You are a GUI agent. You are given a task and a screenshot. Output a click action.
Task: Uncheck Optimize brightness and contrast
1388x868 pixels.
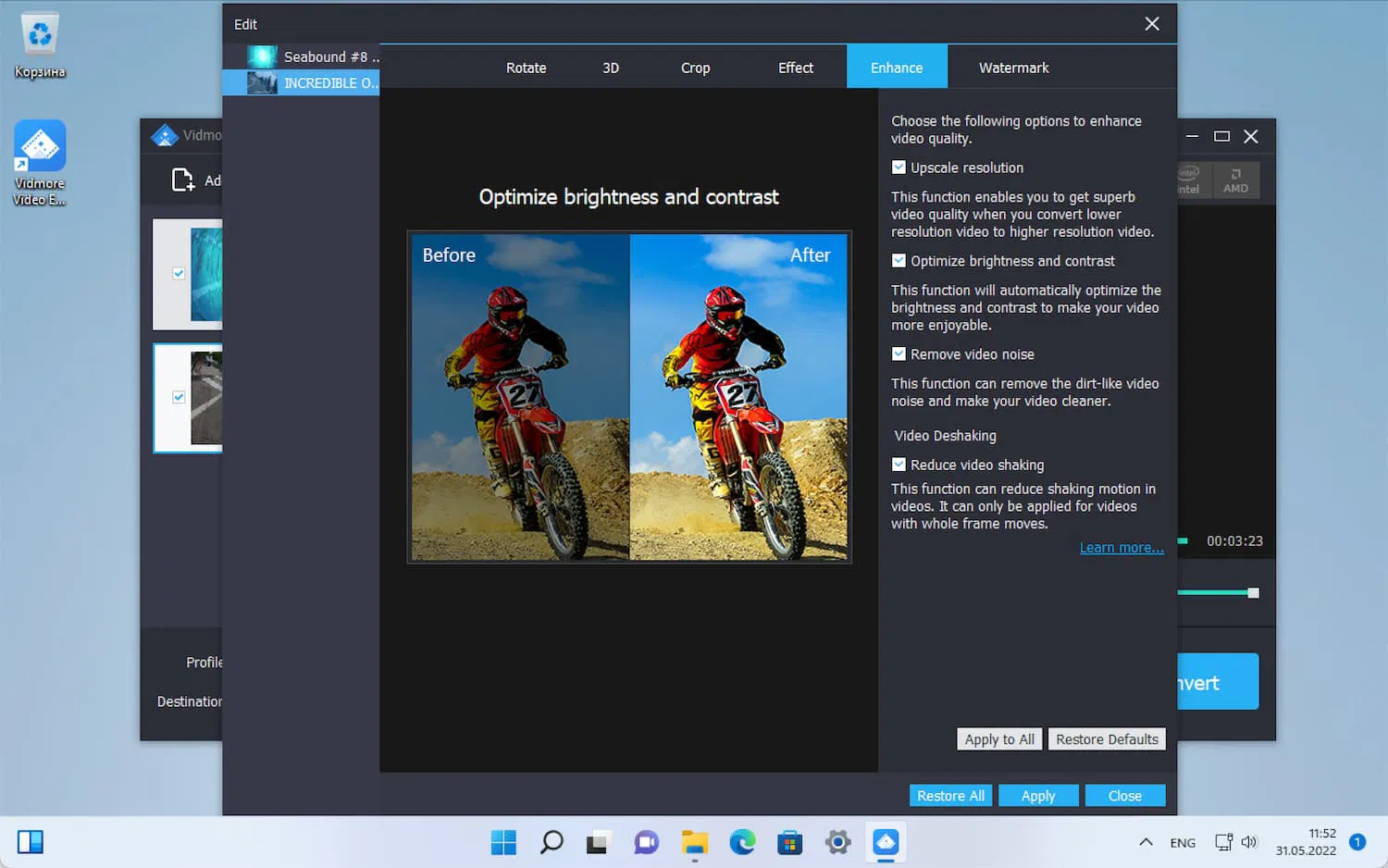click(x=898, y=261)
